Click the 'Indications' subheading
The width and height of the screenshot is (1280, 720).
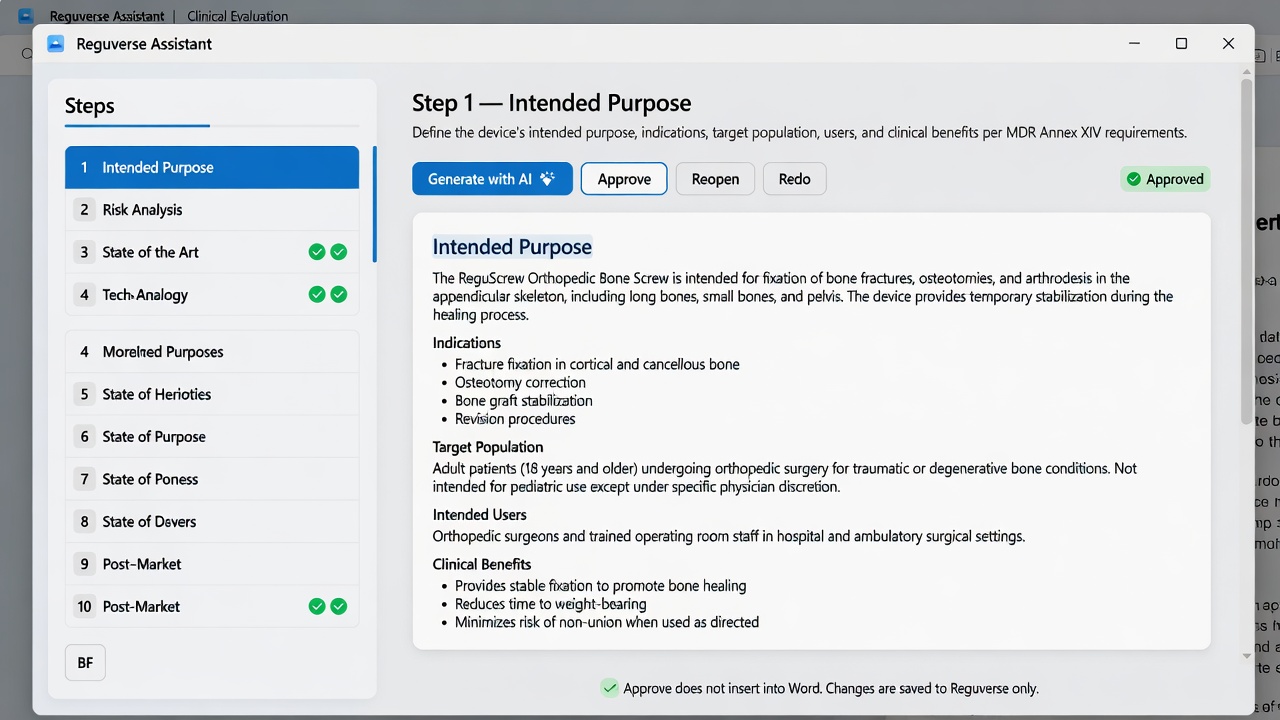pyautogui.click(x=467, y=343)
